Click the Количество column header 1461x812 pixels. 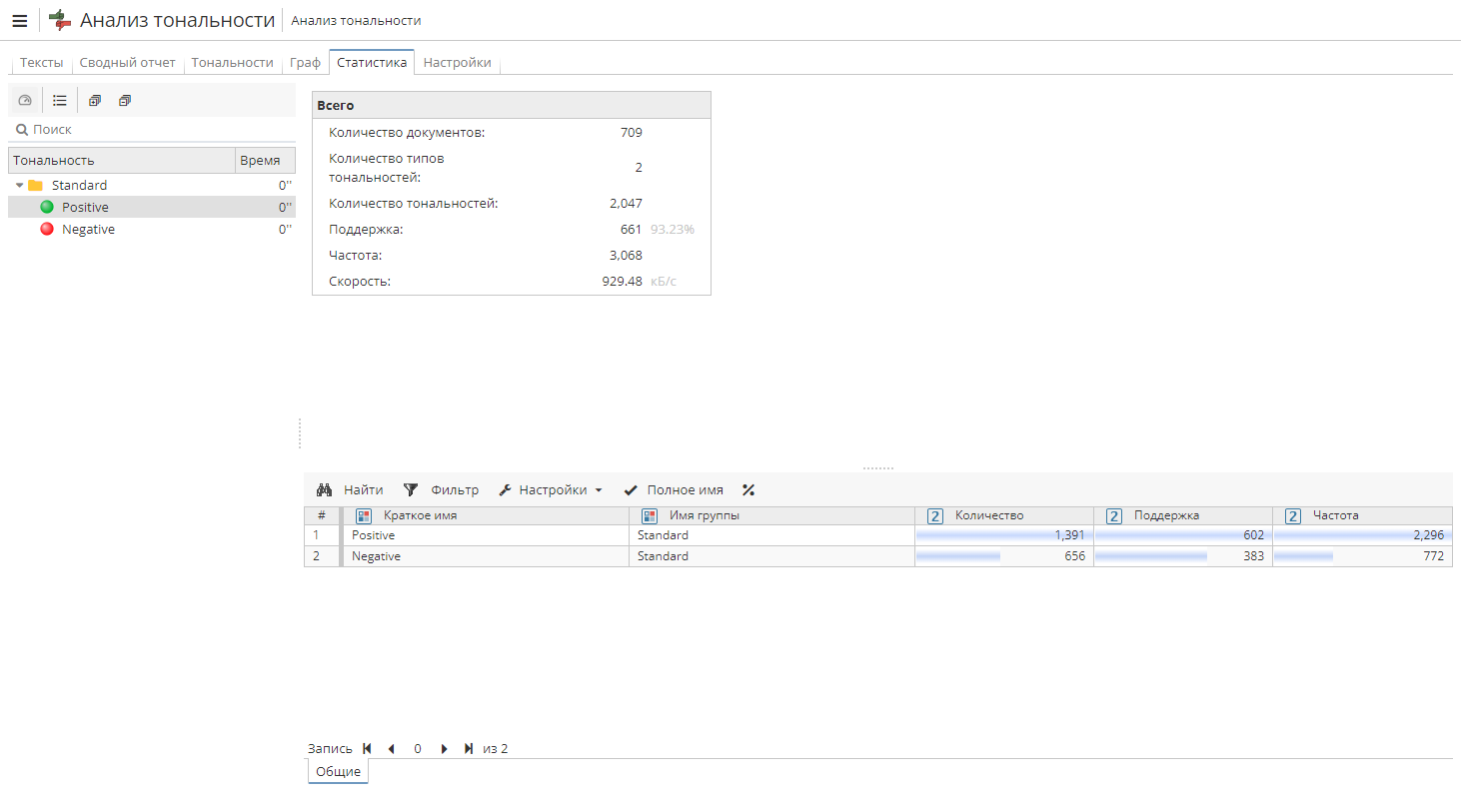coord(1004,516)
